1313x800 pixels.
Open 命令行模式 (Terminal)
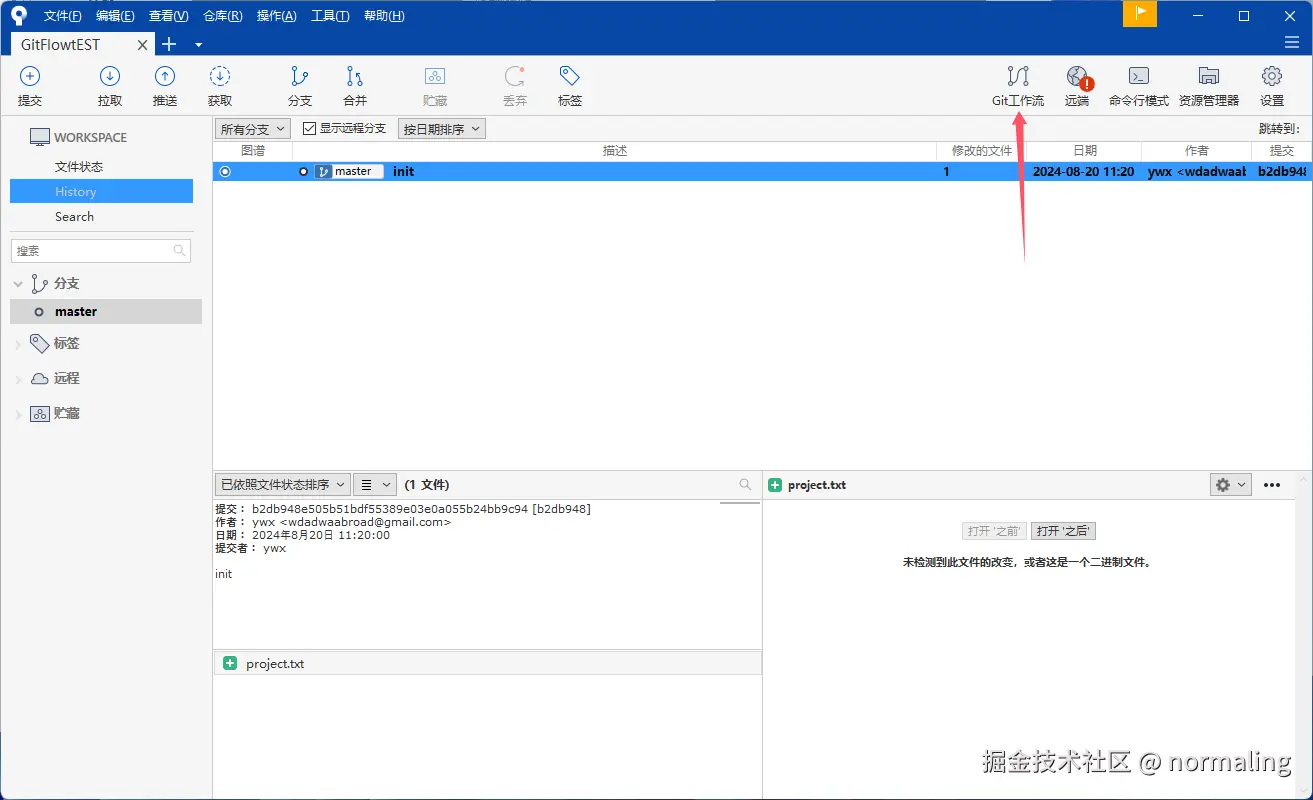click(1139, 86)
